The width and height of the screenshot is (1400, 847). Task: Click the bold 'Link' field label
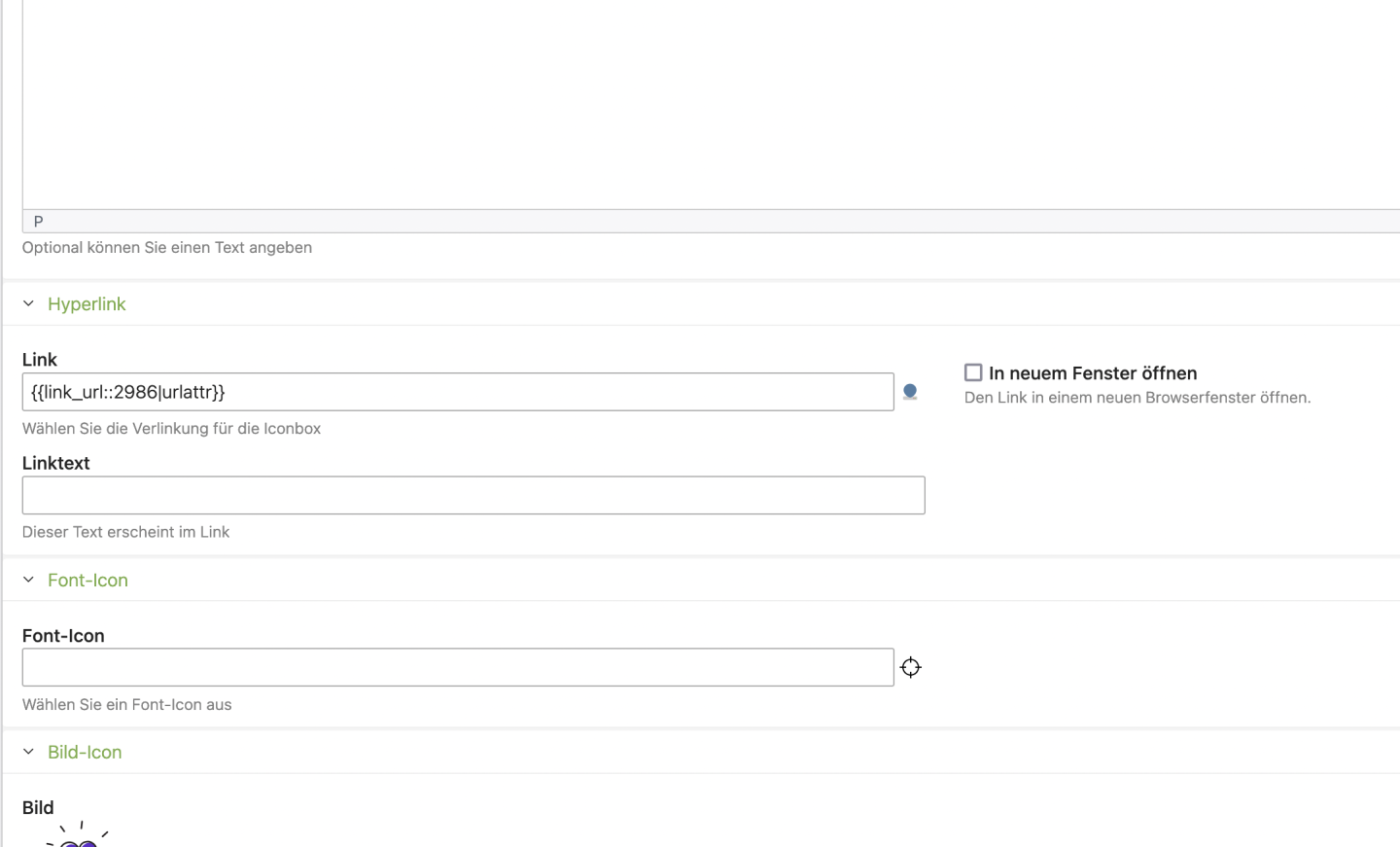pyautogui.click(x=40, y=360)
